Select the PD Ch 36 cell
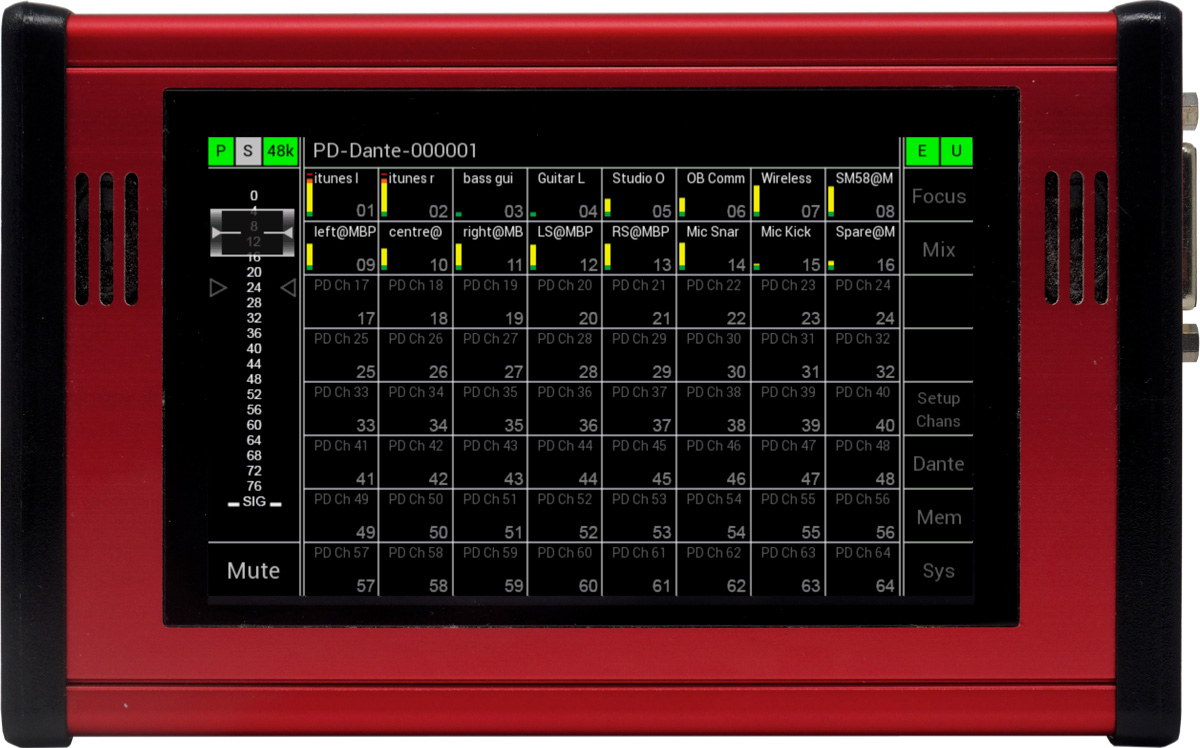 (x=565, y=409)
